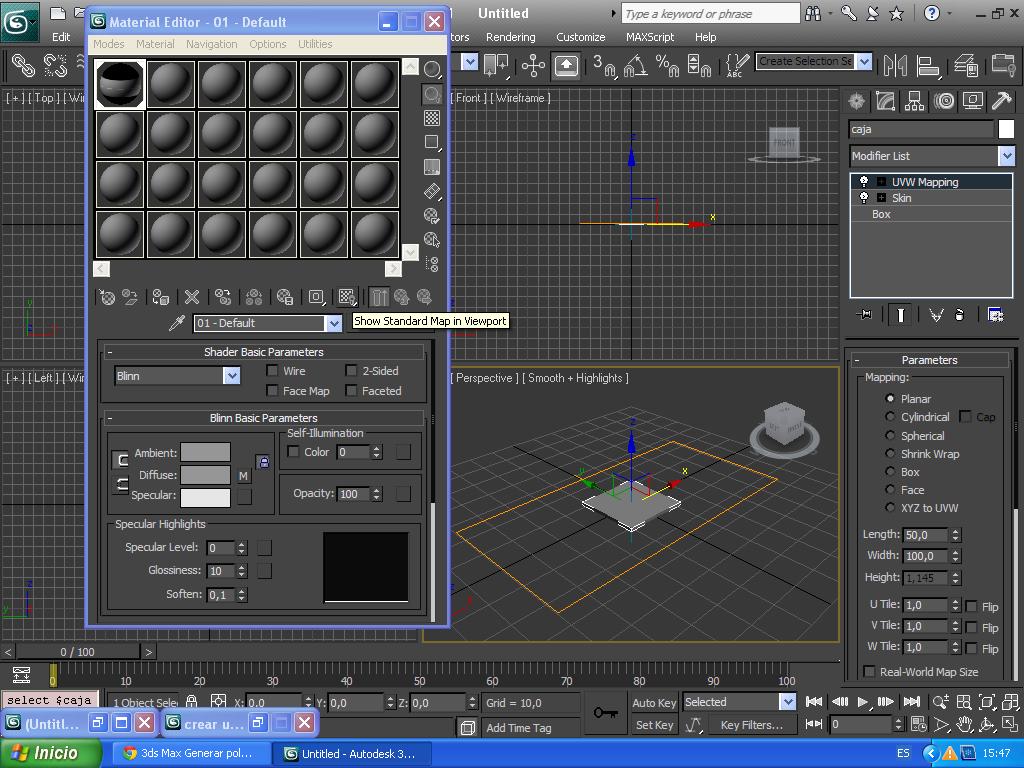
Task: Toggle the Angle Snap icon
Action: coord(635,65)
